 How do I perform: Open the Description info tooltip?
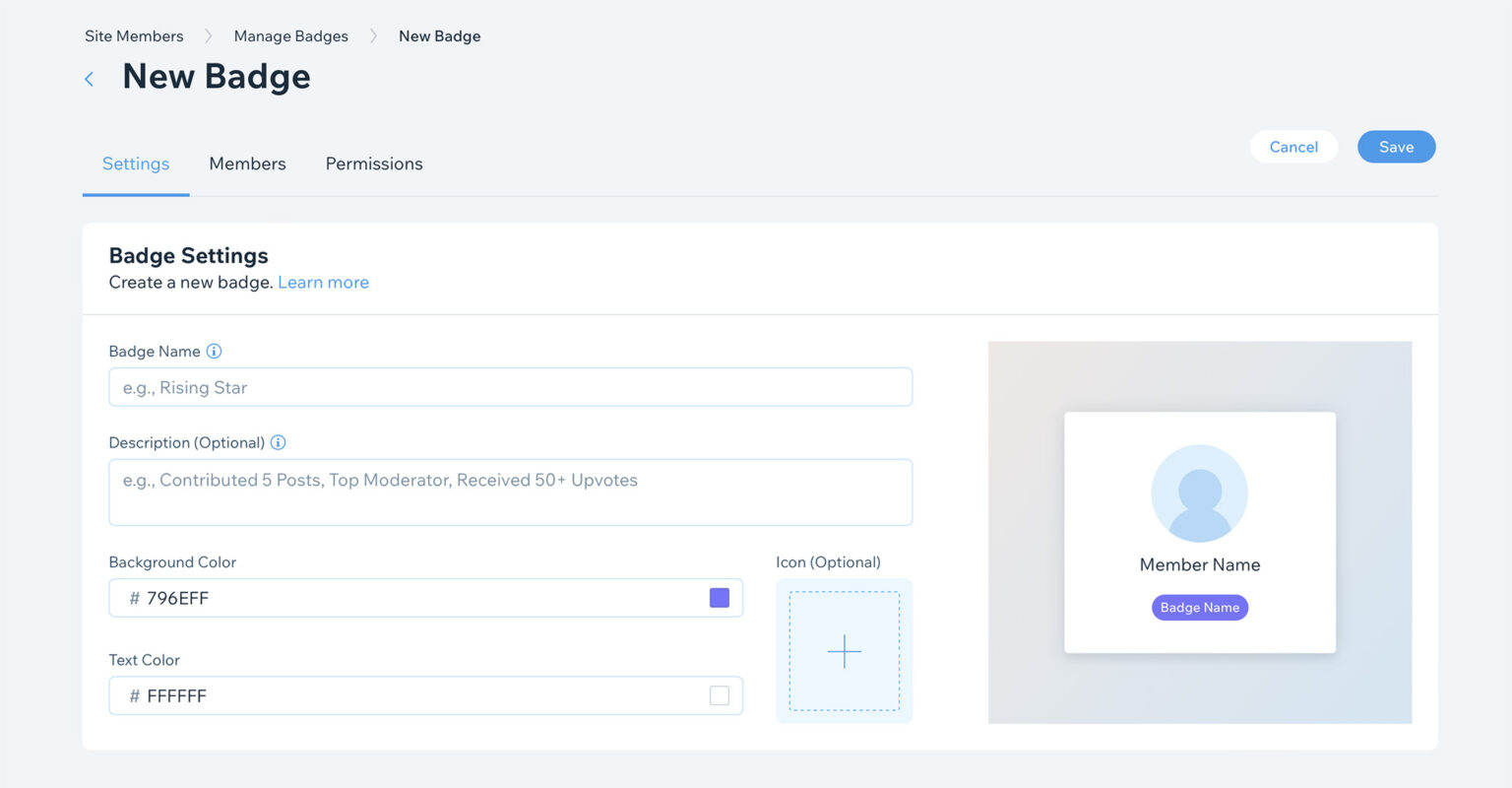(278, 442)
